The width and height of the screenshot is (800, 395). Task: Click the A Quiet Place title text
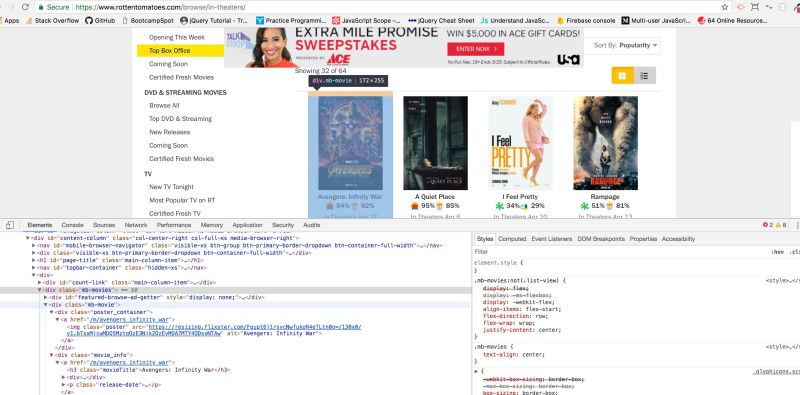click(x=435, y=197)
